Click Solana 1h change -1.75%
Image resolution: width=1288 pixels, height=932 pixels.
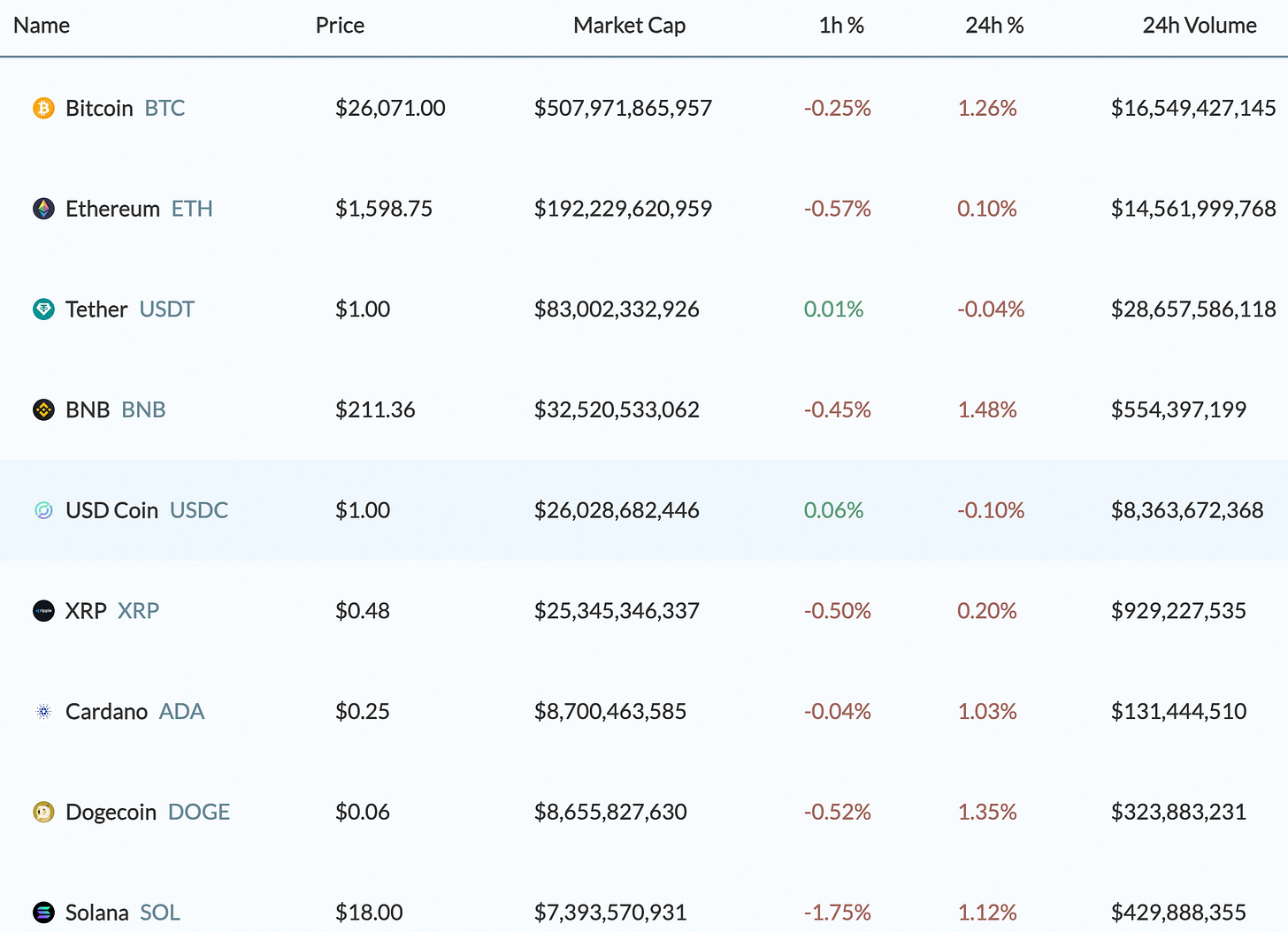pos(838,913)
